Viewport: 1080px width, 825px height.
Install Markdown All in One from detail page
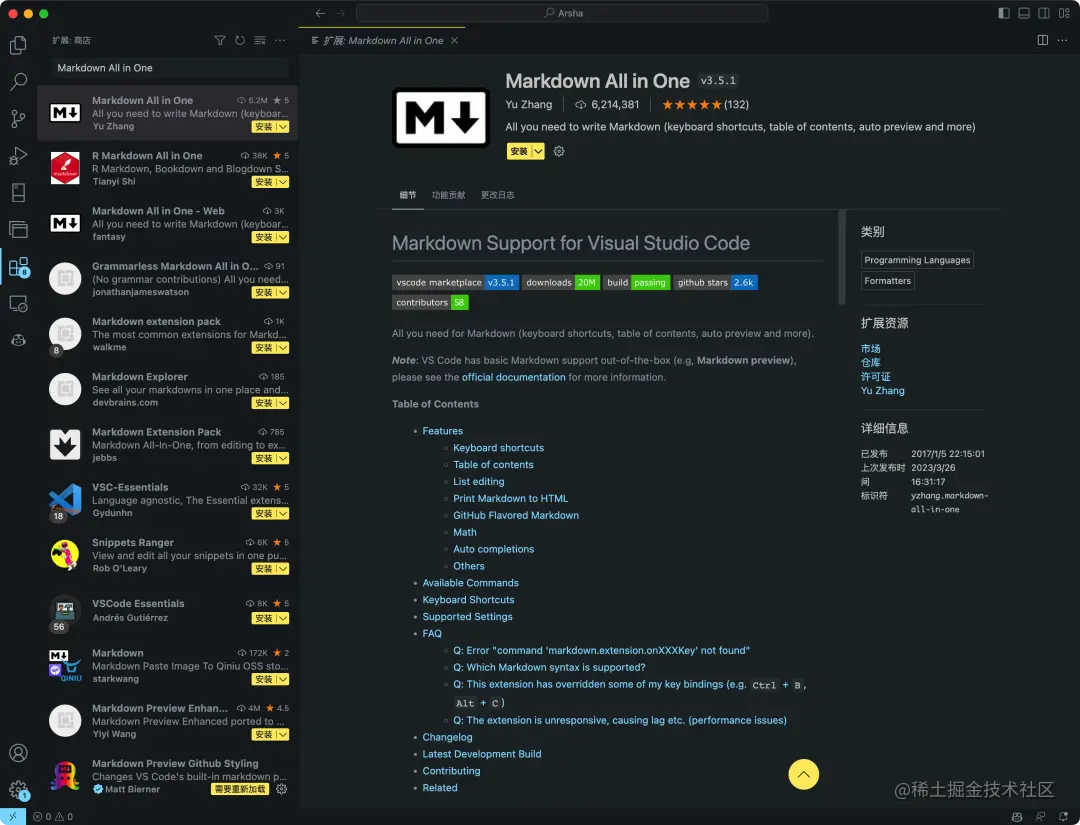(x=519, y=152)
